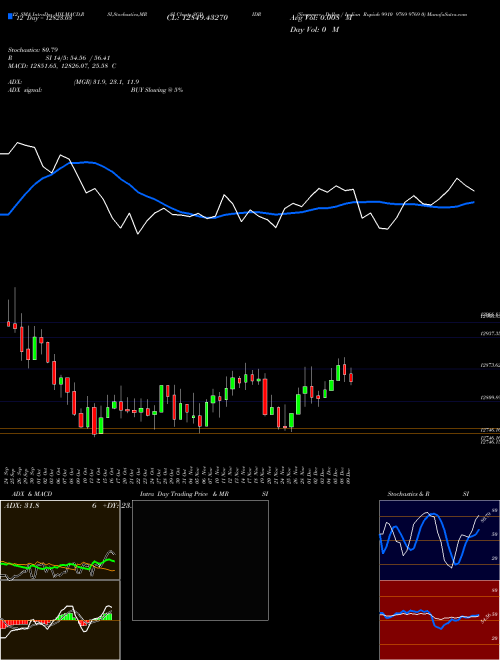Screen dimensions: 500x660
Task: Select the Stochastics: 80.79 value
Action: (33, 50)
